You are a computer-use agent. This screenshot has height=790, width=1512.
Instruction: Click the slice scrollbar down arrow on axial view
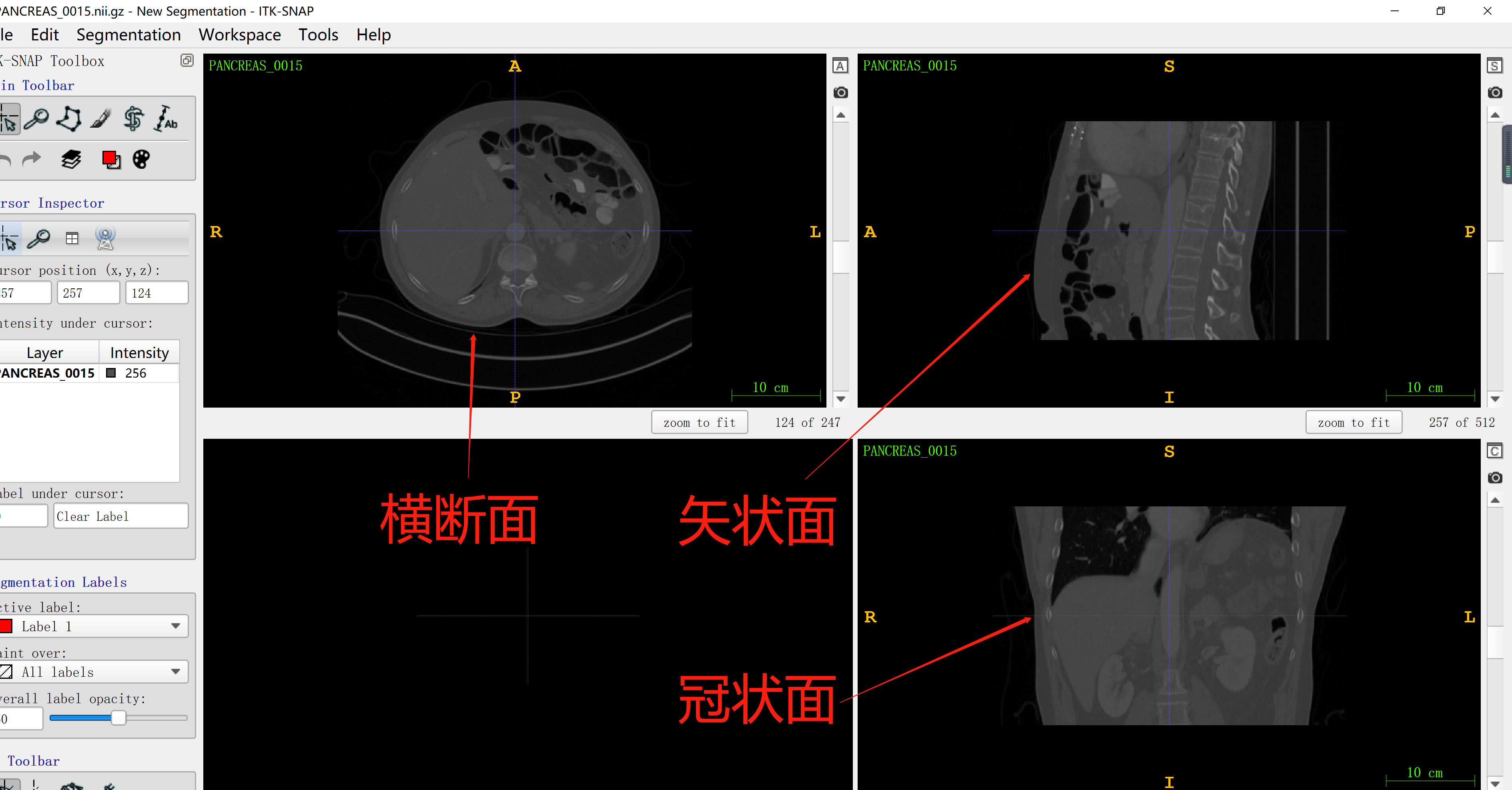point(840,399)
